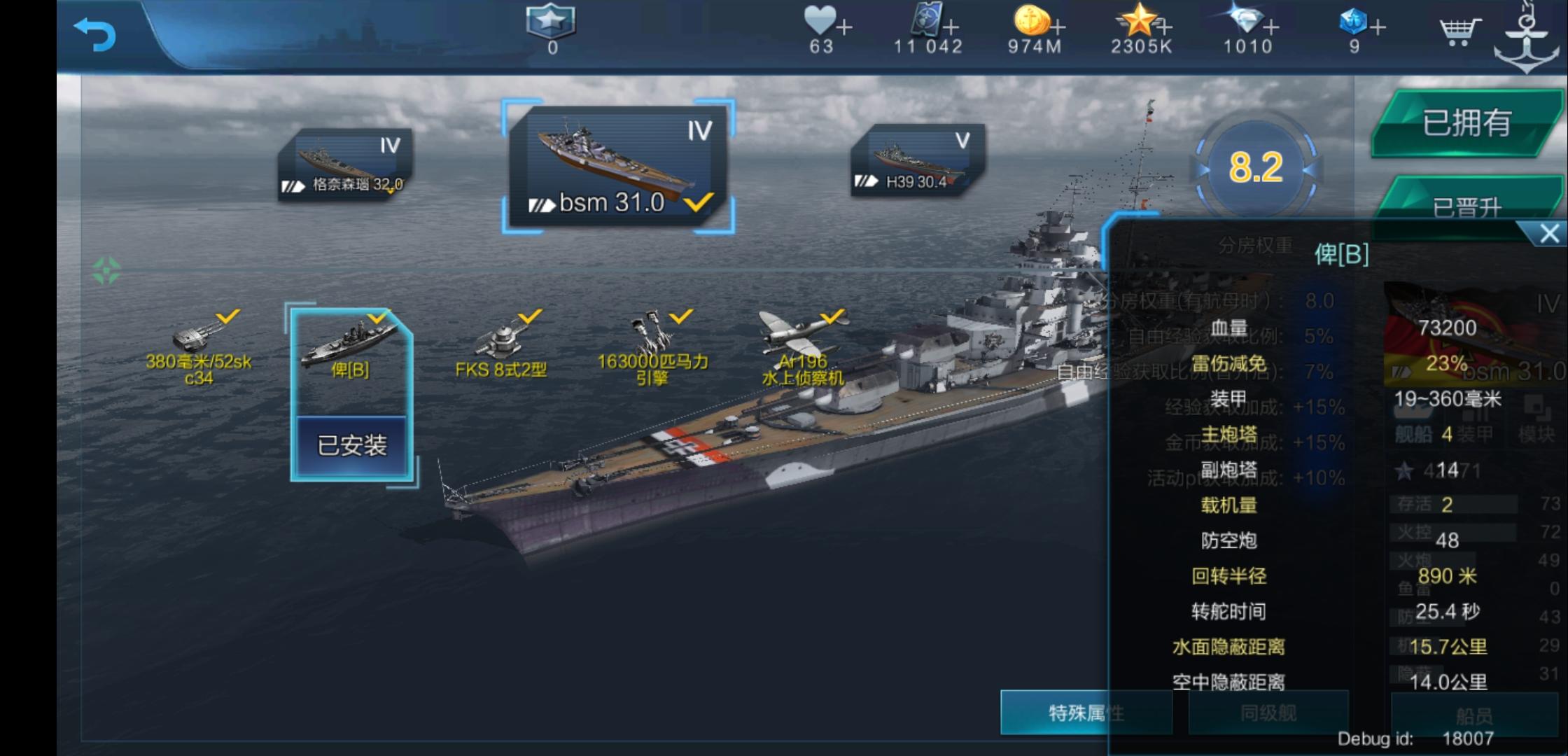This screenshot has width=1568, height=756.
Task: Add more hearts with the plus
Action: (x=845, y=27)
